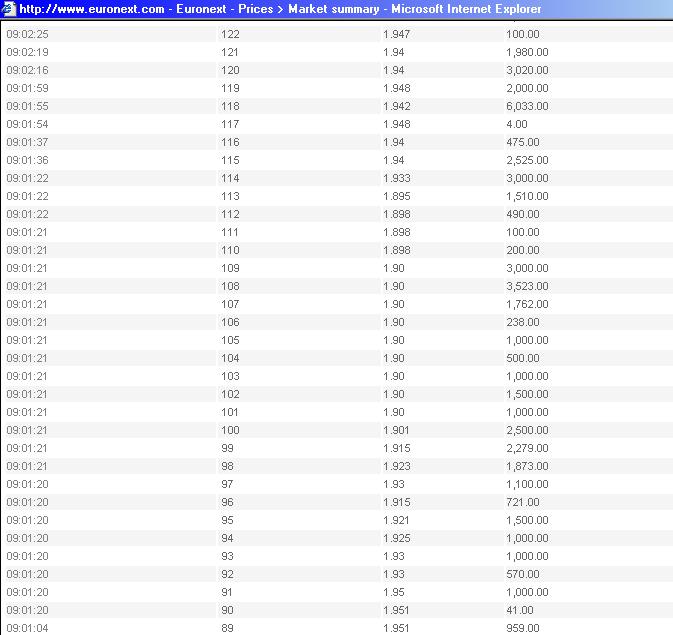The height and width of the screenshot is (635, 673).
Task: Click the volume 721.00 in row 96
Action: (x=523, y=503)
